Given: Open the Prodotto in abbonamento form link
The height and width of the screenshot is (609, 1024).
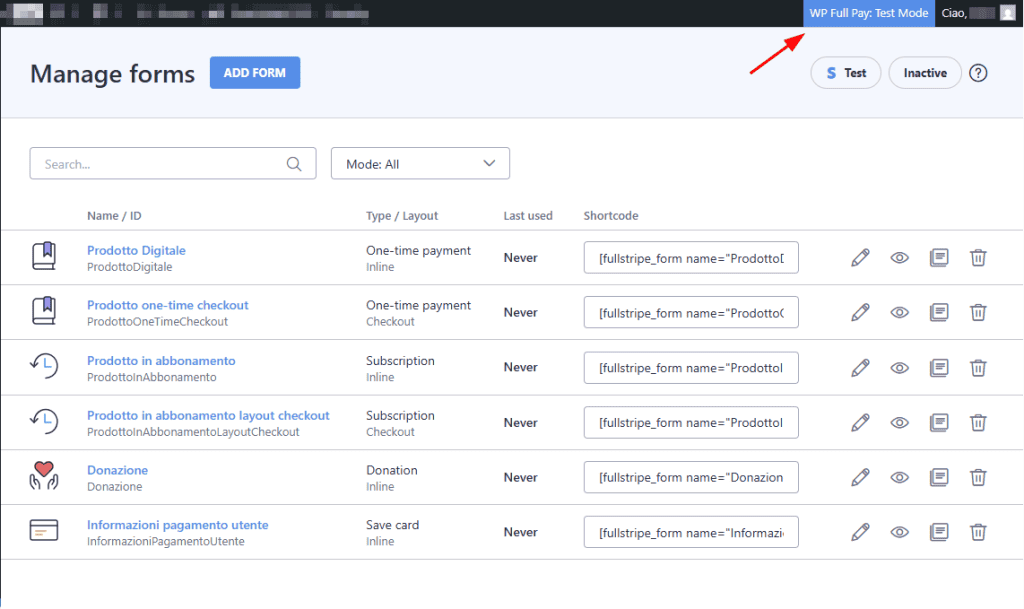Looking at the screenshot, I should 163,360.
